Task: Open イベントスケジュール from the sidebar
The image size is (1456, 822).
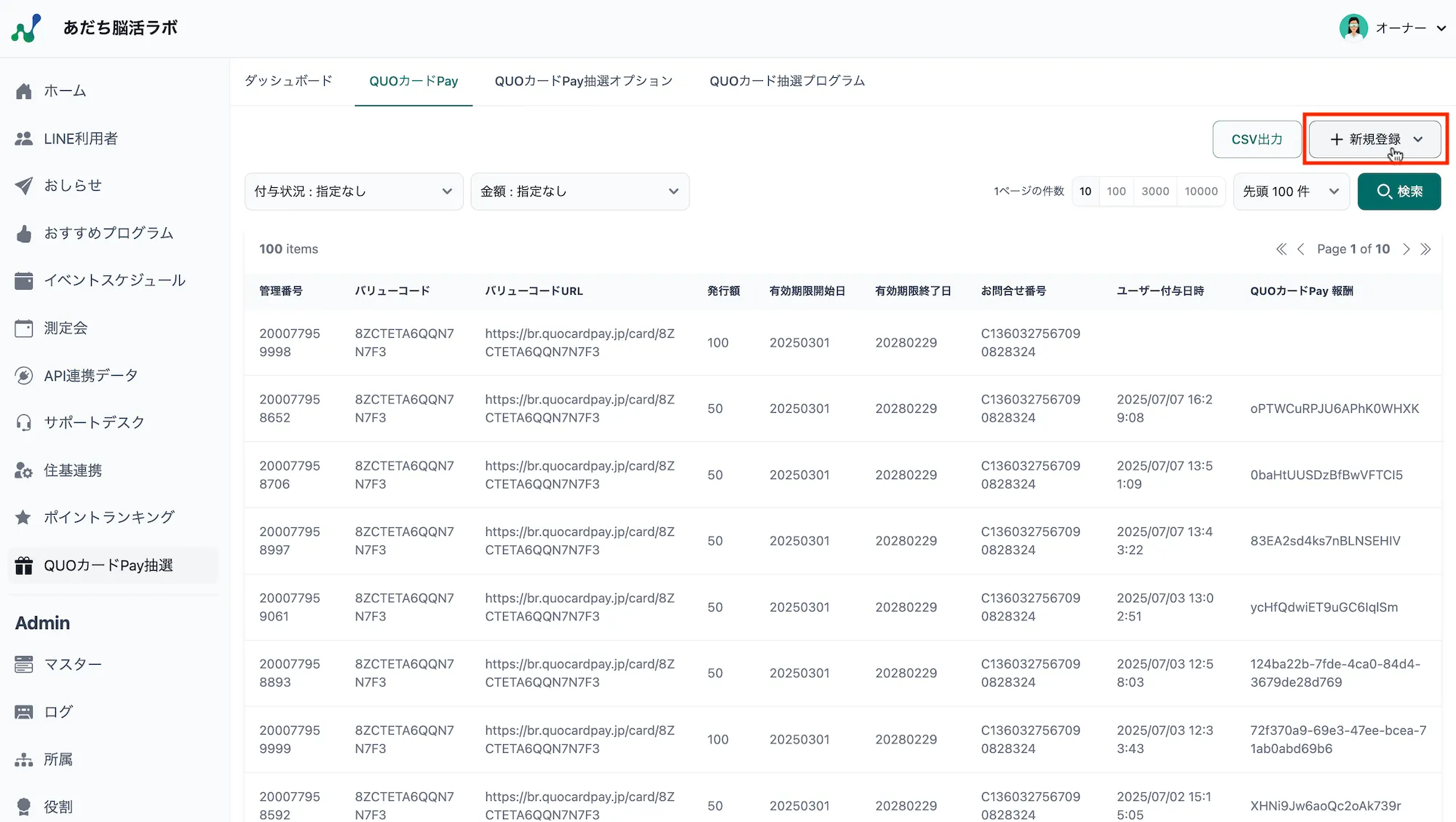Action: click(x=115, y=280)
